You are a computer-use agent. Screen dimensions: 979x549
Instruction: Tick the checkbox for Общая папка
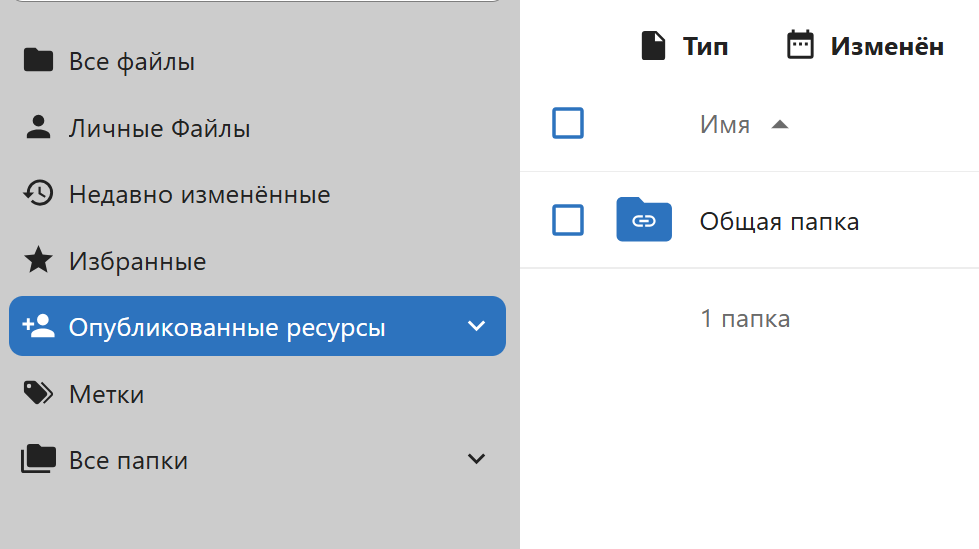click(x=568, y=220)
